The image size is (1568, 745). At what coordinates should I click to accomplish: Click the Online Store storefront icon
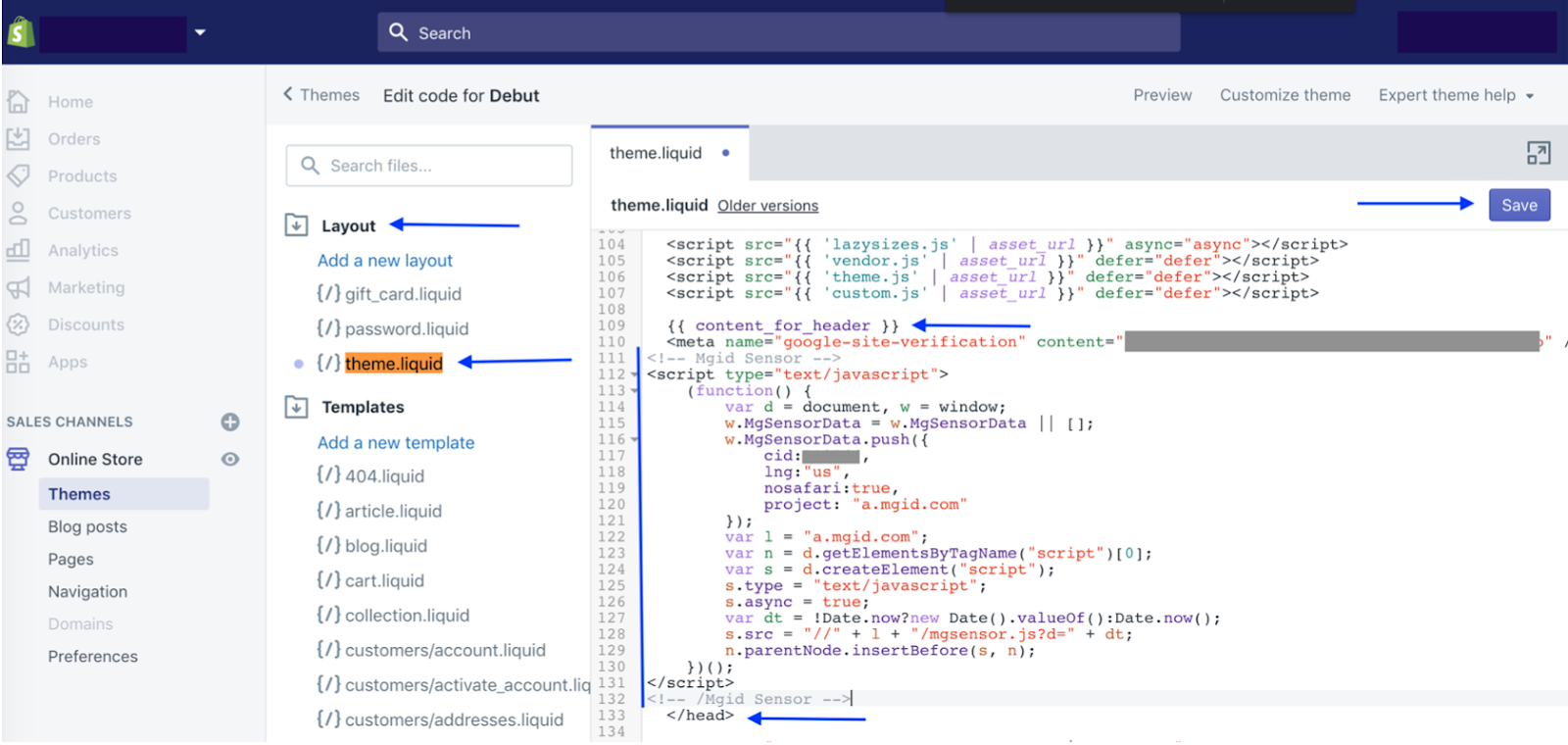pyautogui.click(x=18, y=459)
